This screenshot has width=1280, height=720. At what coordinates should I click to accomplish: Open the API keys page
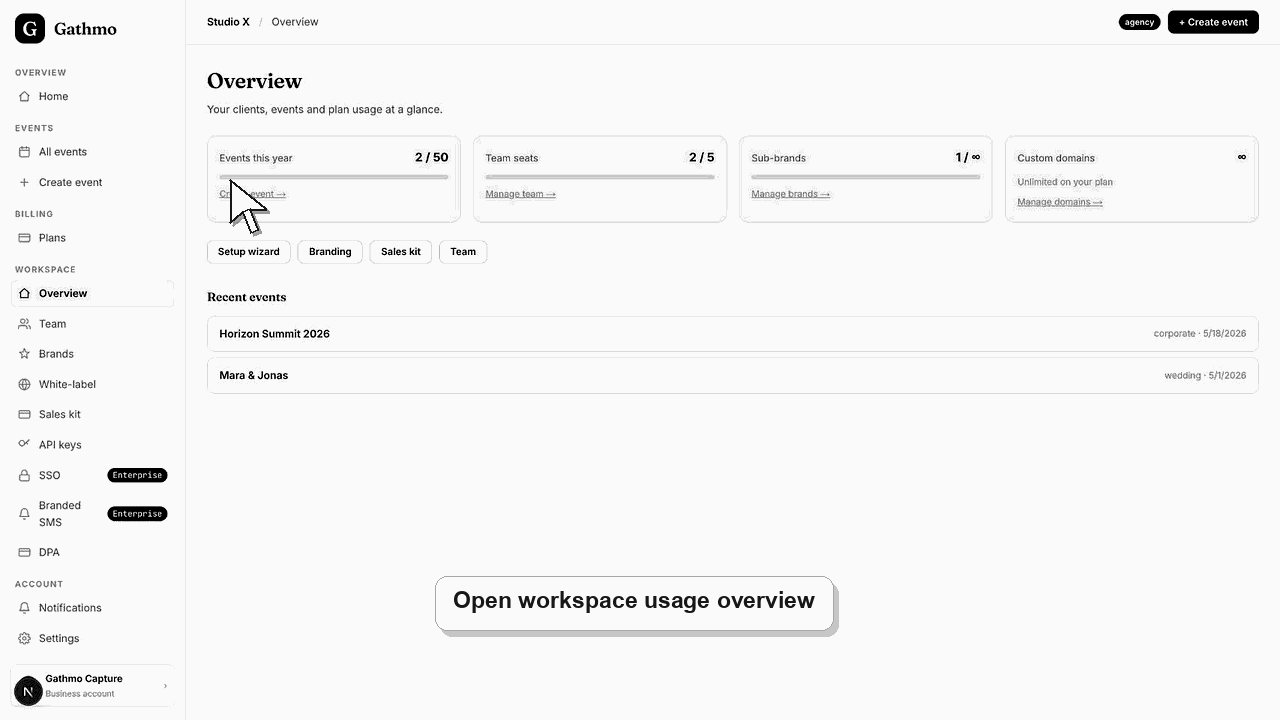click(92, 444)
